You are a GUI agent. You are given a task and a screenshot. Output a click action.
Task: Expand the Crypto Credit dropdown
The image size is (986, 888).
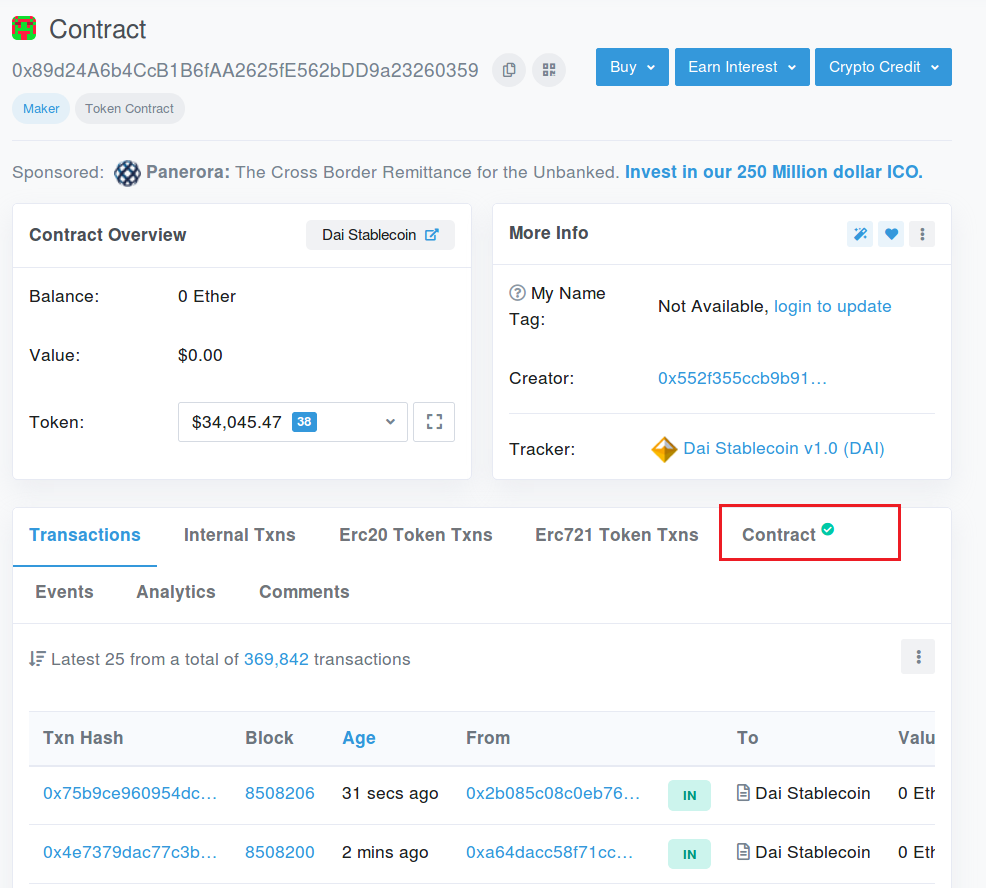coord(884,67)
